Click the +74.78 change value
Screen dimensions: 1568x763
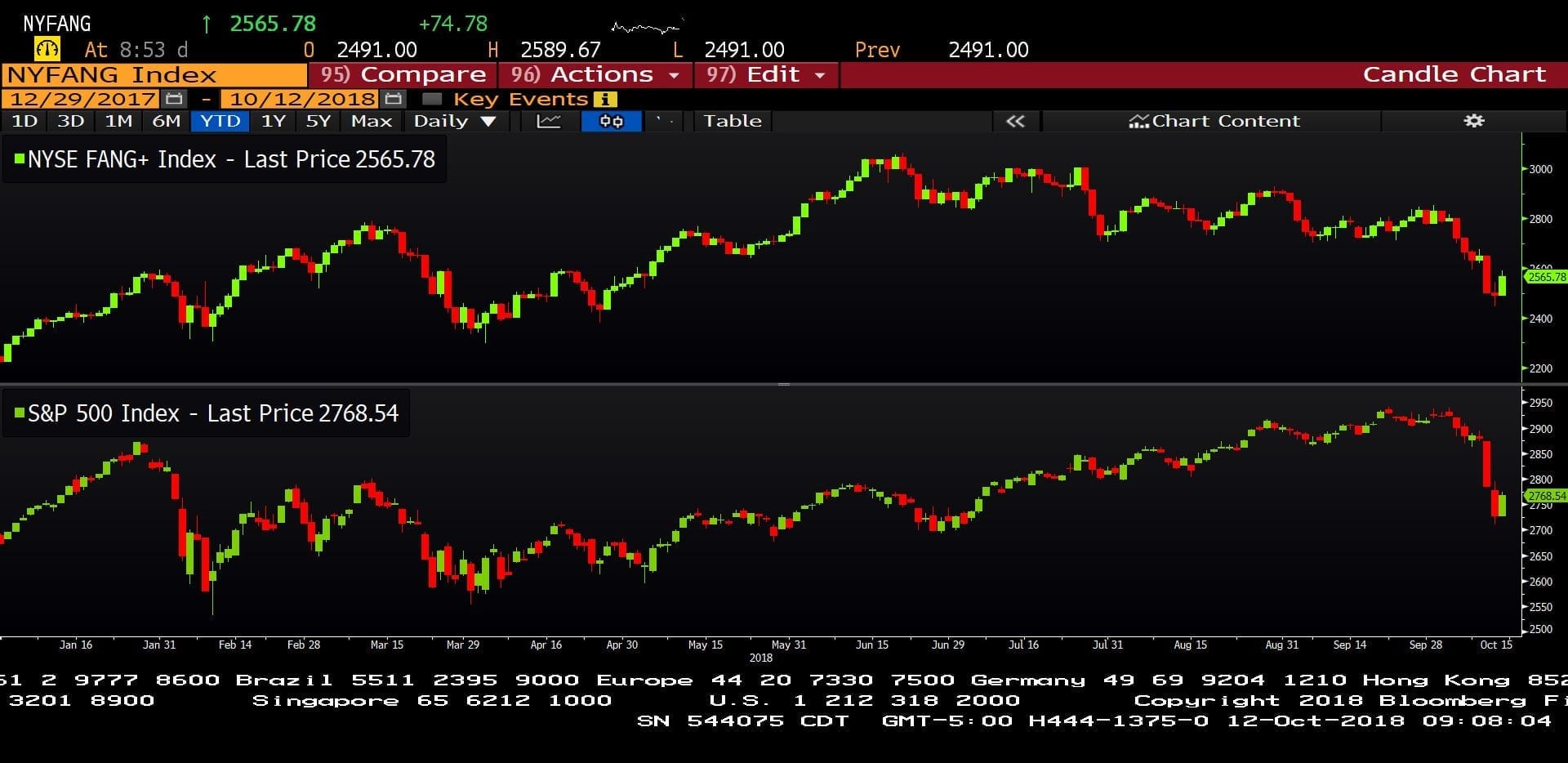coord(452,24)
